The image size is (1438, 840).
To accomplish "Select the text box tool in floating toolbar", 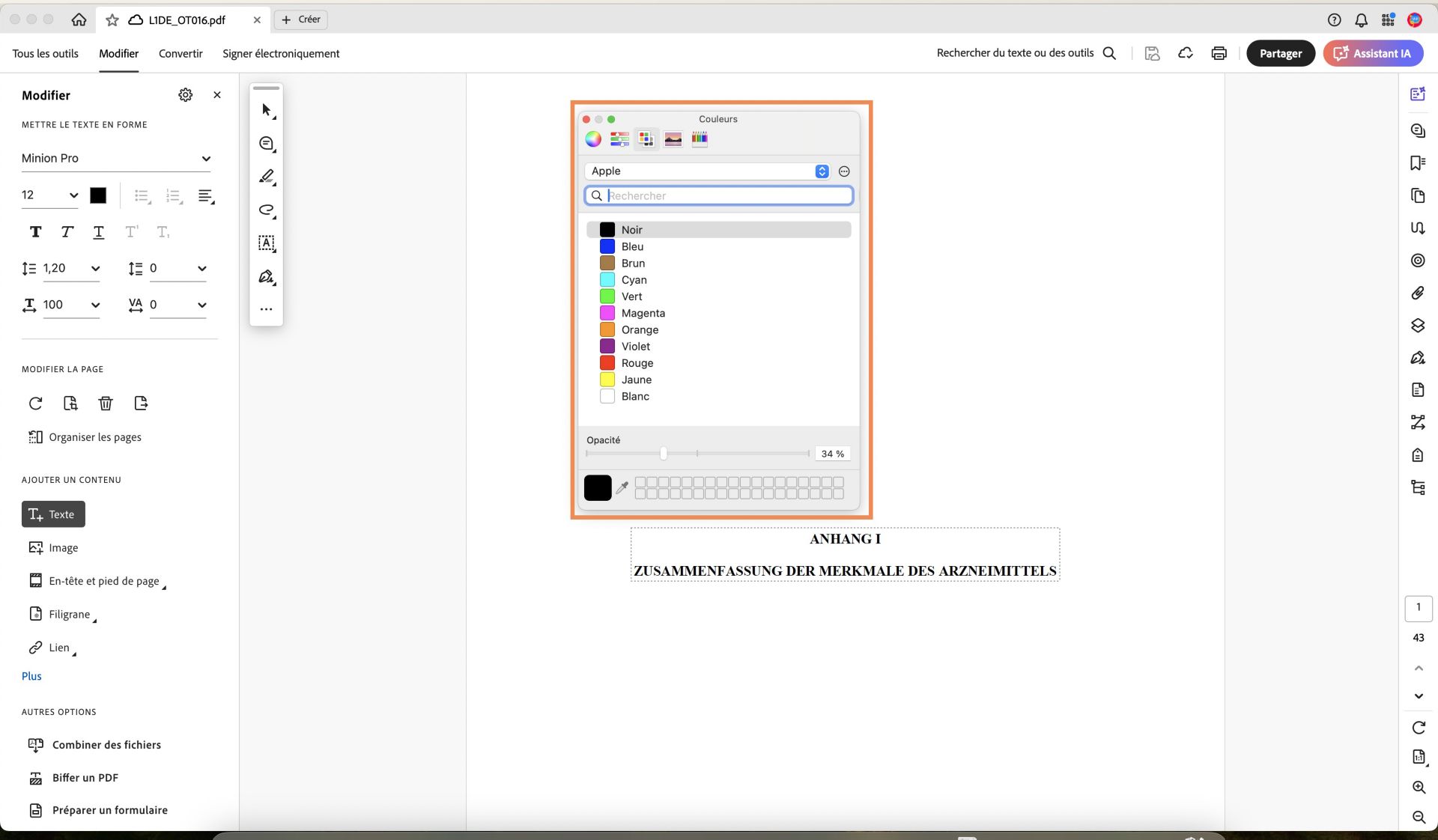I will pos(266,243).
